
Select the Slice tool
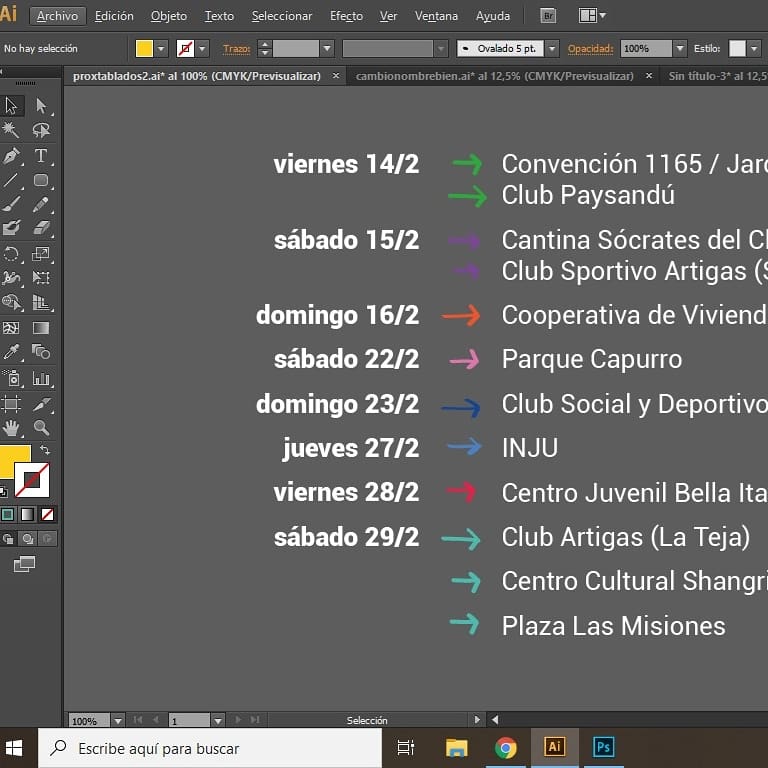point(41,404)
